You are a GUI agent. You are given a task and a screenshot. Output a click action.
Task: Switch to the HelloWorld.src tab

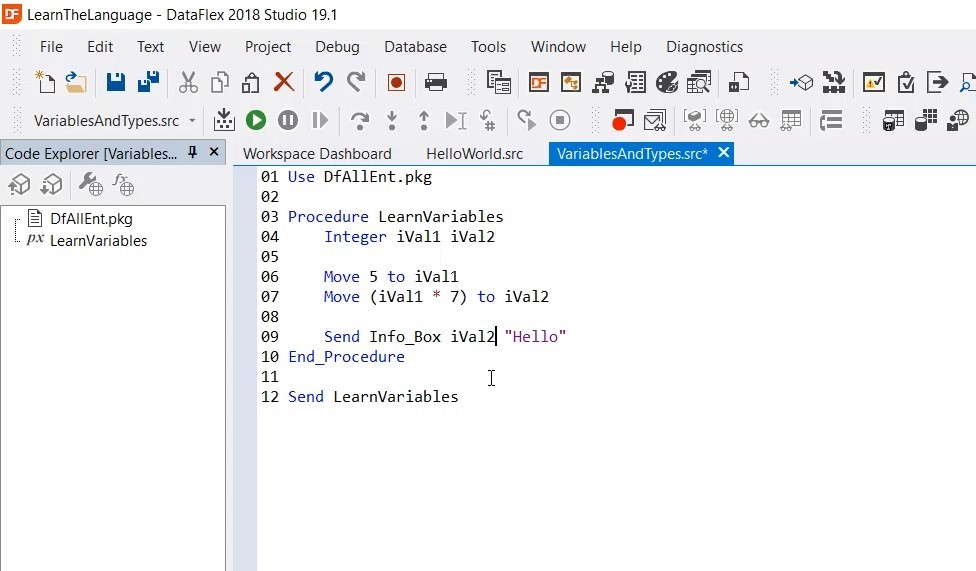(474, 154)
